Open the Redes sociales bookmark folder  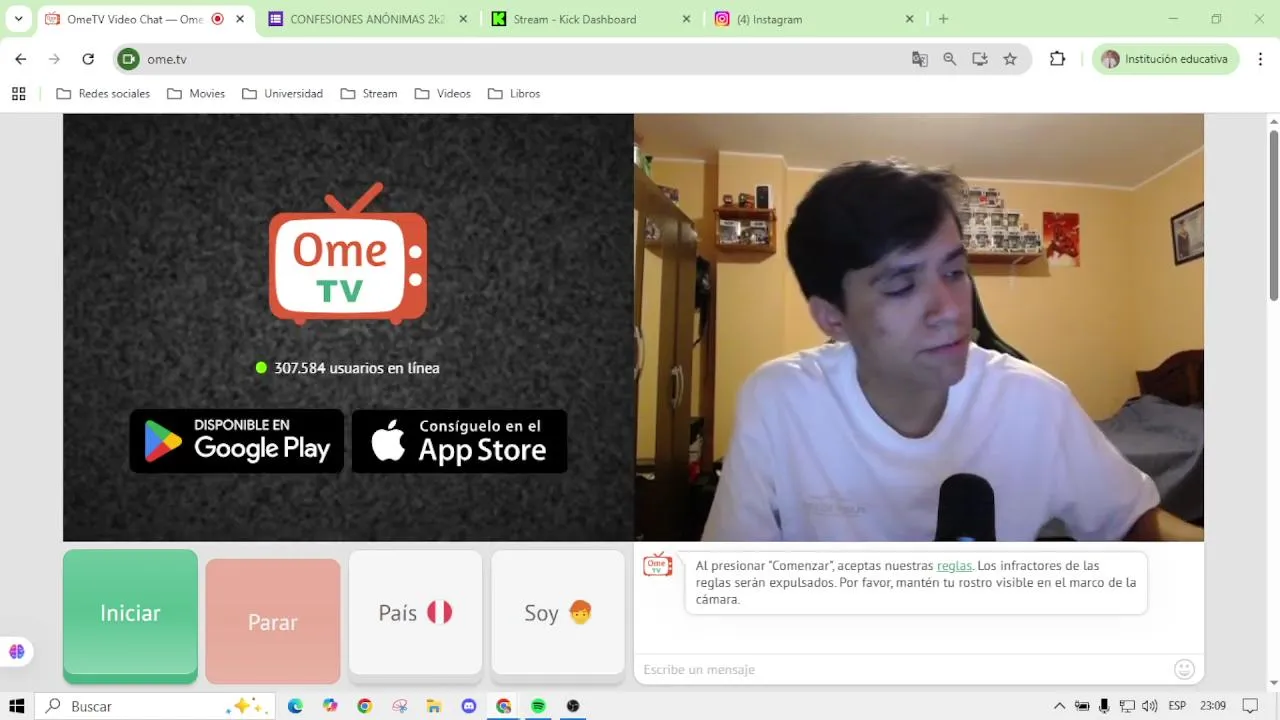coord(103,94)
